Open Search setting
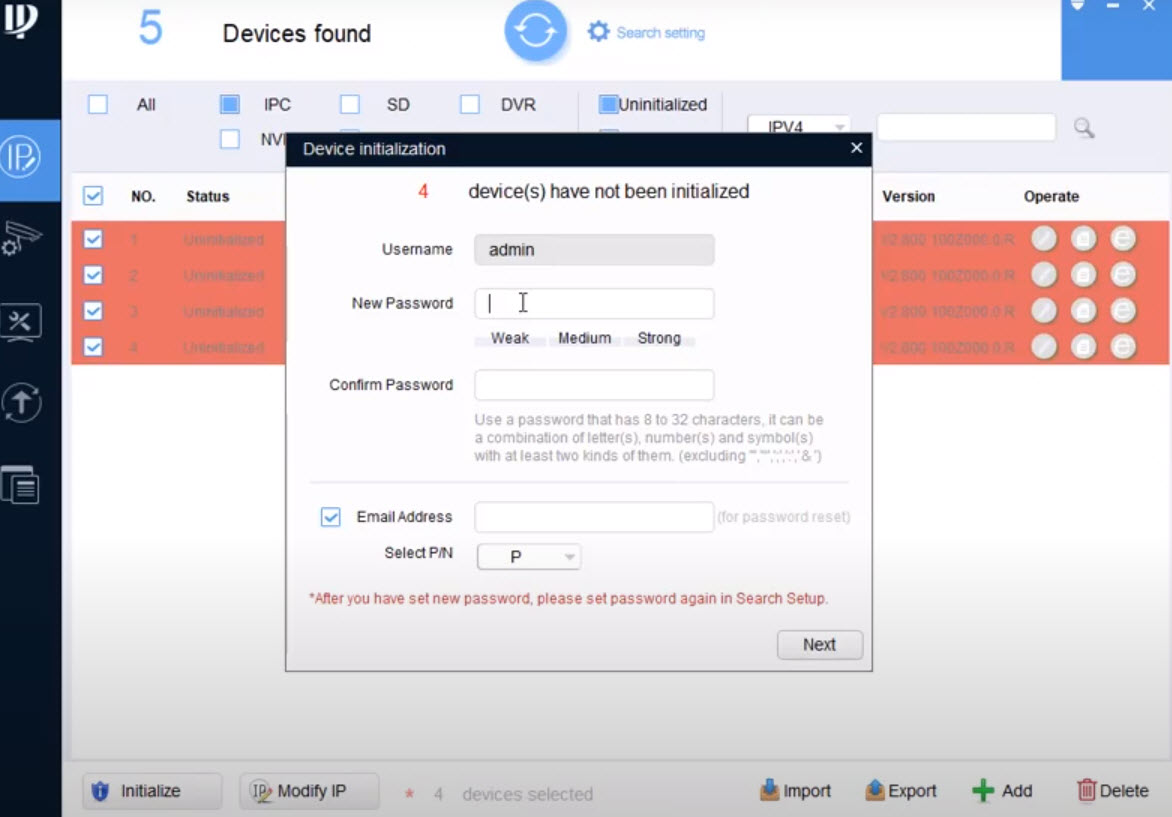 tap(645, 31)
